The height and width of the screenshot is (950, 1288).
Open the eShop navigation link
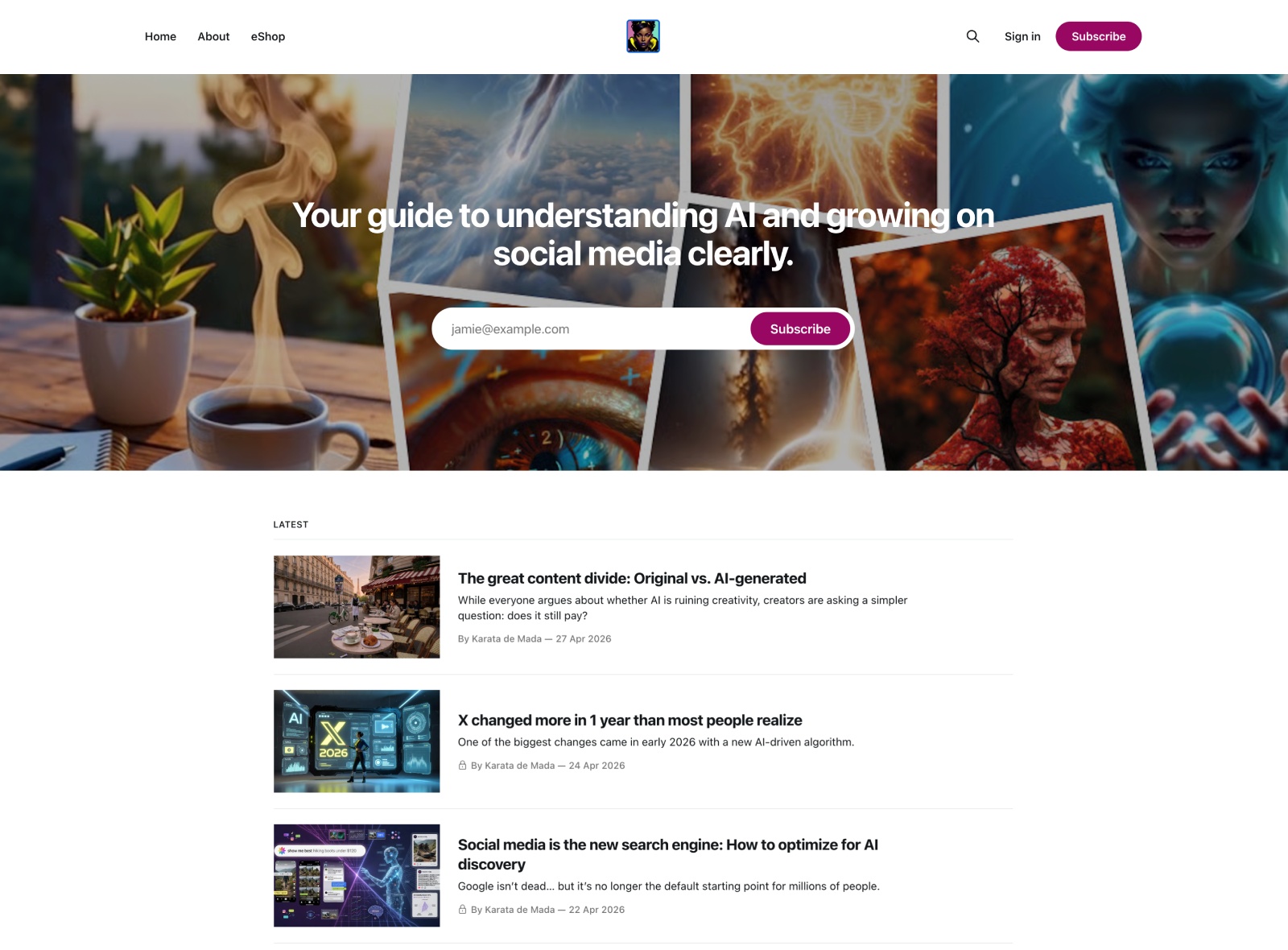[x=268, y=36]
